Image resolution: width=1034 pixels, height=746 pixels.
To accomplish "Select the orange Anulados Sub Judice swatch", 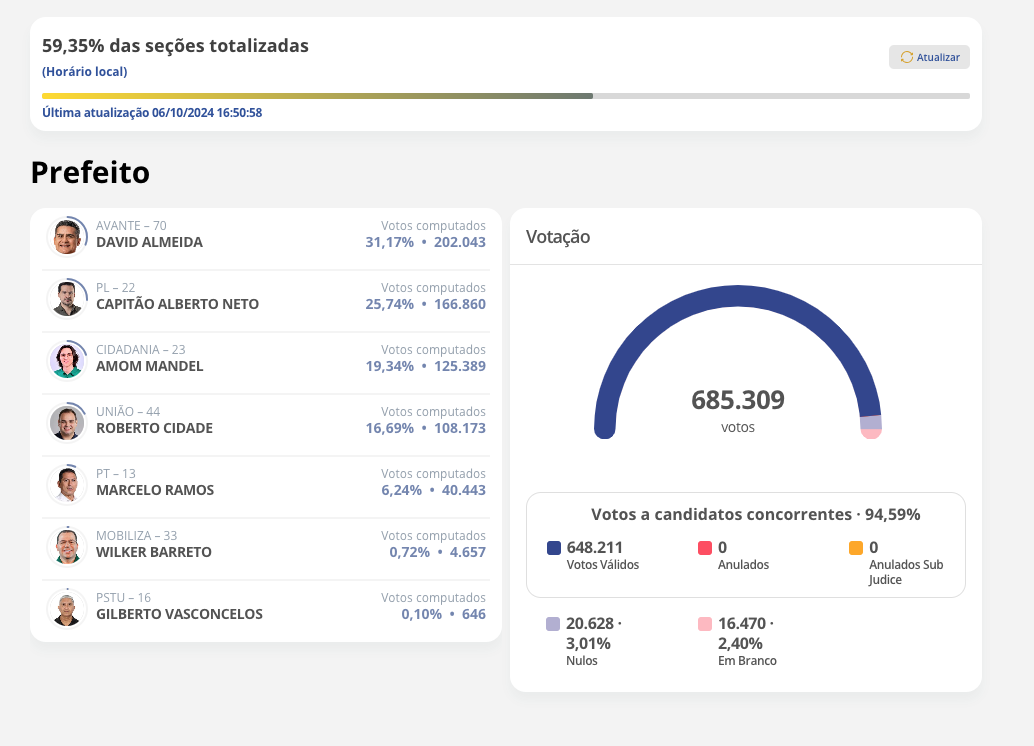I will pos(856,548).
